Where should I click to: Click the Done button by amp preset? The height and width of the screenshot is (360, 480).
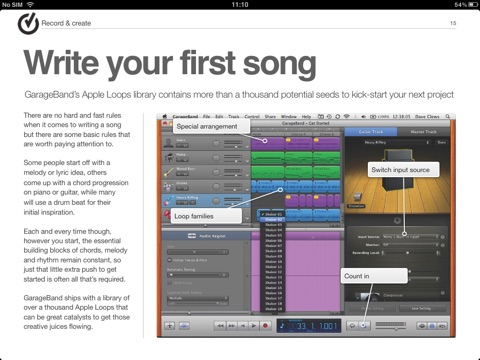(x=441, y=142)
